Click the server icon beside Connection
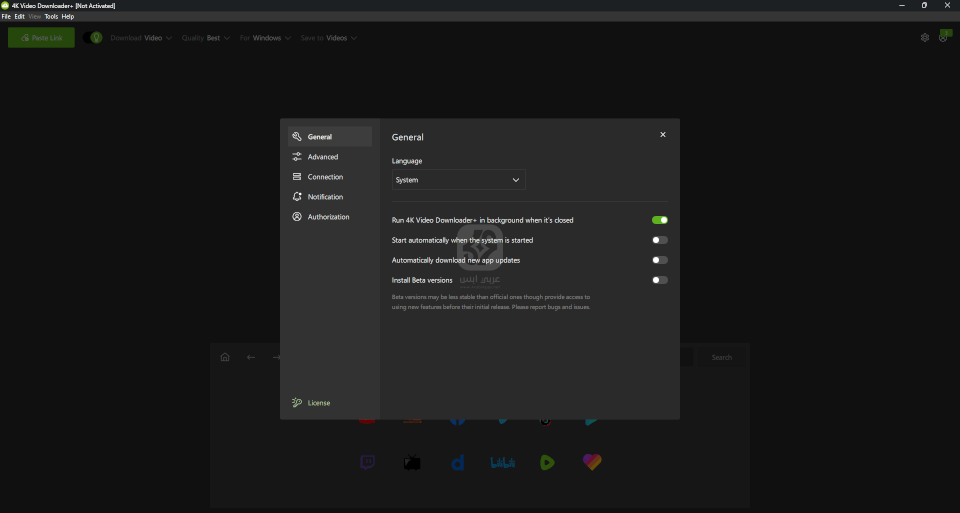The width and height of the screenshot is (960, 513). [297, 177]
